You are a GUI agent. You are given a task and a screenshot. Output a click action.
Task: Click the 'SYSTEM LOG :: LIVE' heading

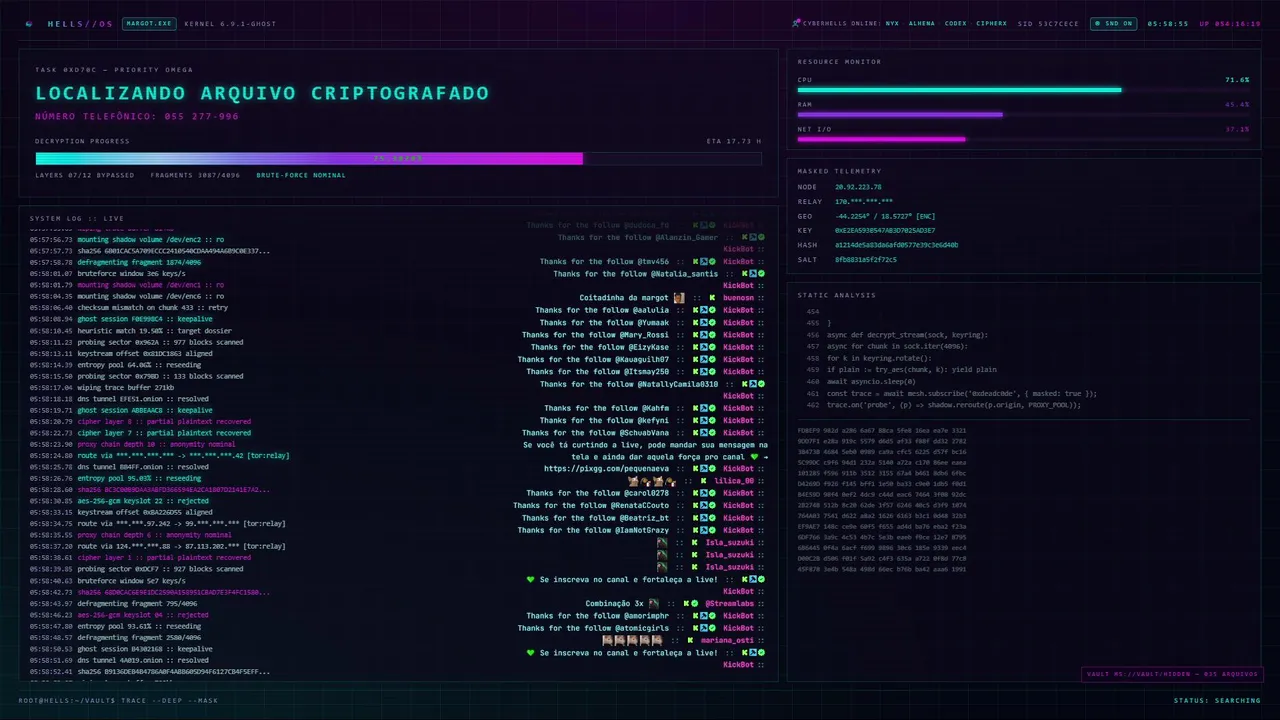77,218
